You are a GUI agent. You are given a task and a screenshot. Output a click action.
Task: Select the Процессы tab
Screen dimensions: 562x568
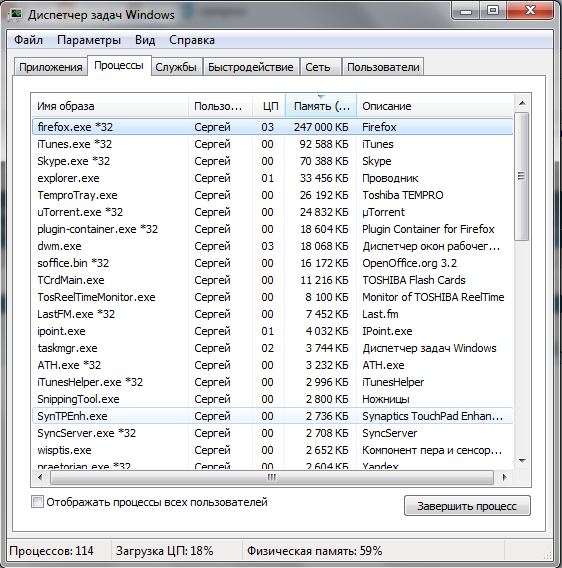tap(119, 66)
